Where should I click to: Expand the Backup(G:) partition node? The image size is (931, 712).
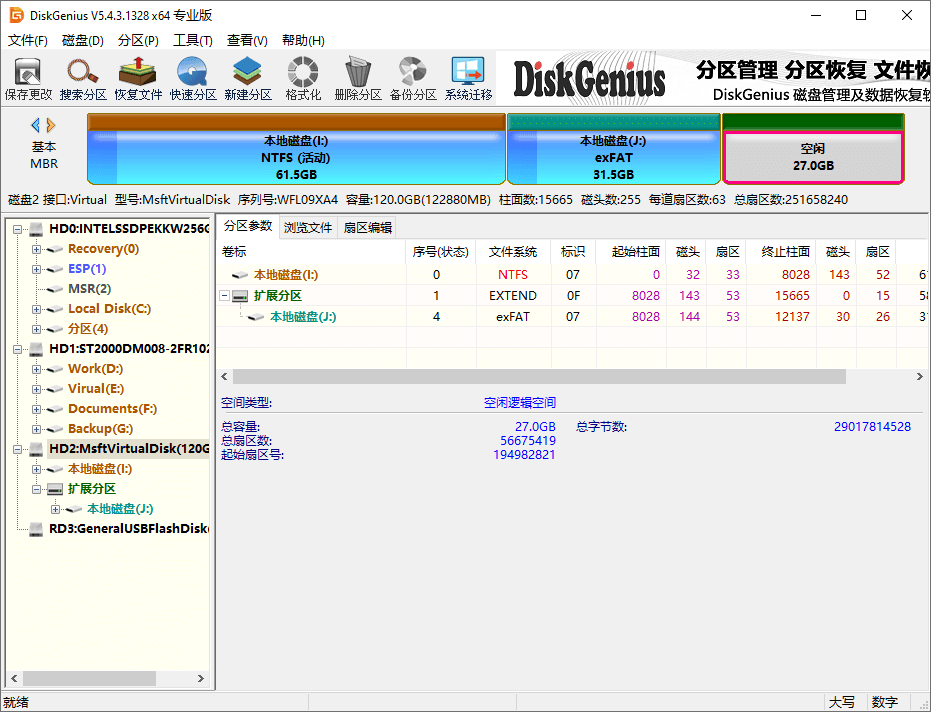pos(36,429)
